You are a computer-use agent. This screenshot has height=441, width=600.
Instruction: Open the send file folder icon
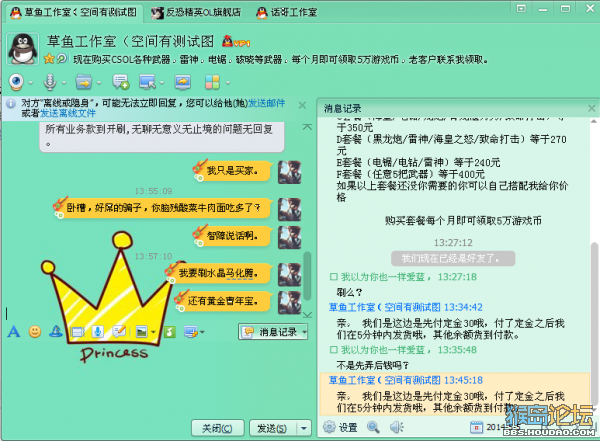[84, 82]
